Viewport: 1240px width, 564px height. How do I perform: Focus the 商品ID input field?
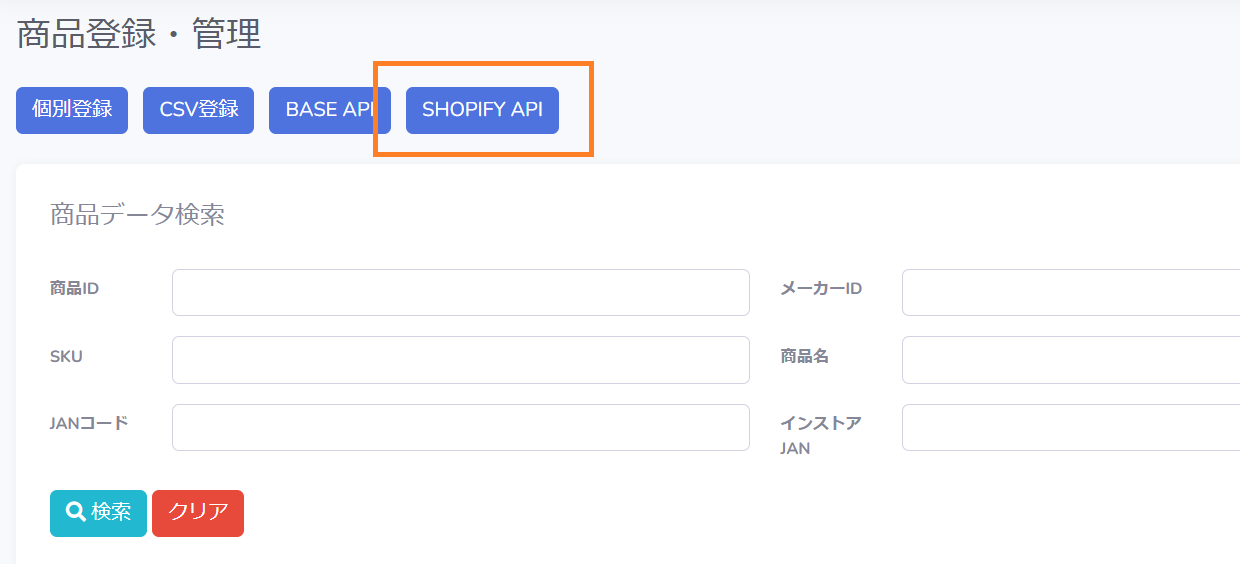[x=461, y=292]
